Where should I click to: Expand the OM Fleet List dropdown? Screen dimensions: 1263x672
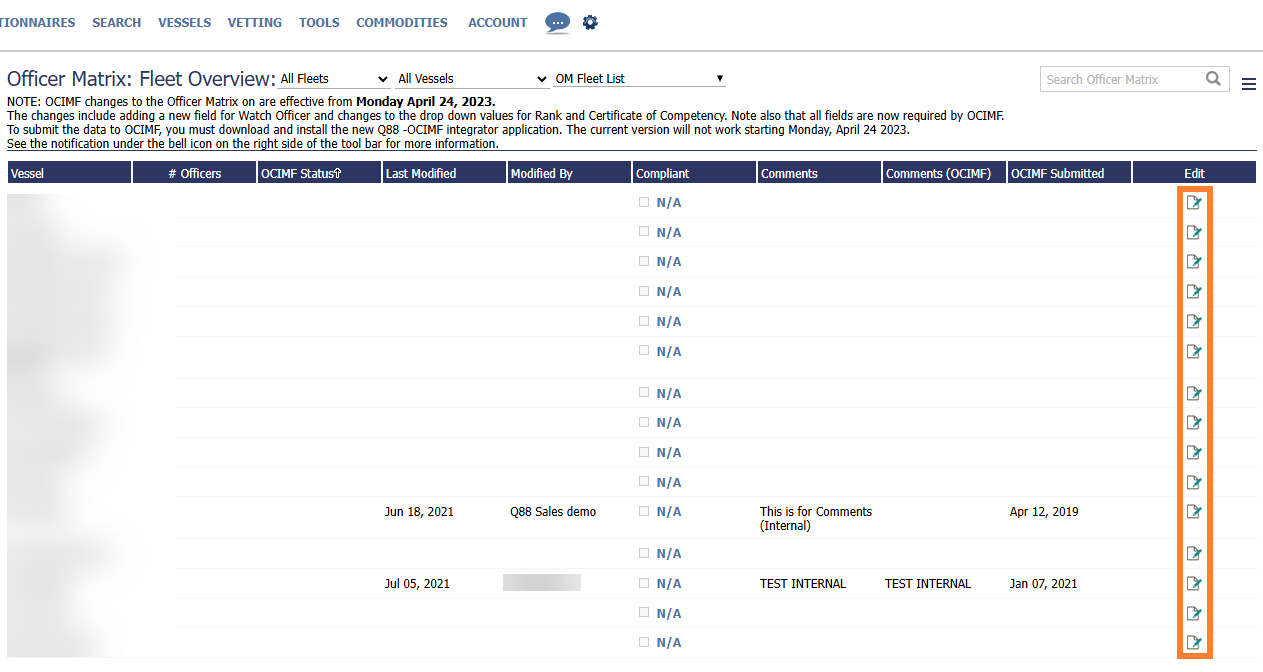pos(639,79)
